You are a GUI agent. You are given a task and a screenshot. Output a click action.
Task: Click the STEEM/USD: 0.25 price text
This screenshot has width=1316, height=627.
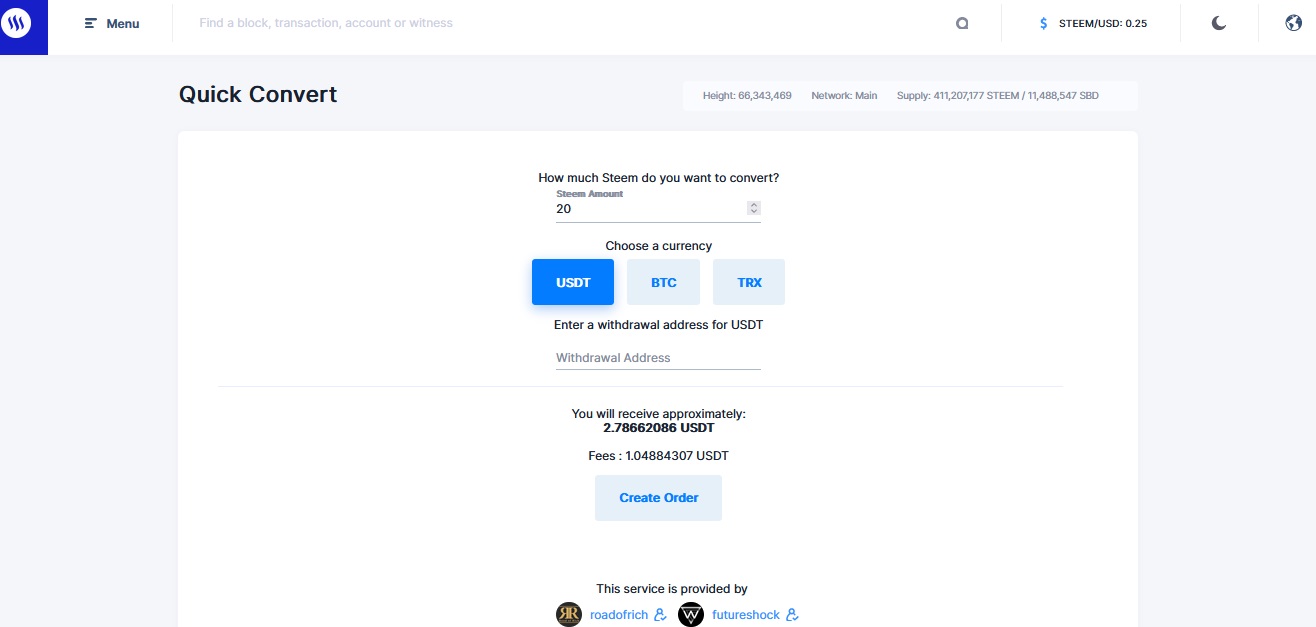[x=1103, y=23]
